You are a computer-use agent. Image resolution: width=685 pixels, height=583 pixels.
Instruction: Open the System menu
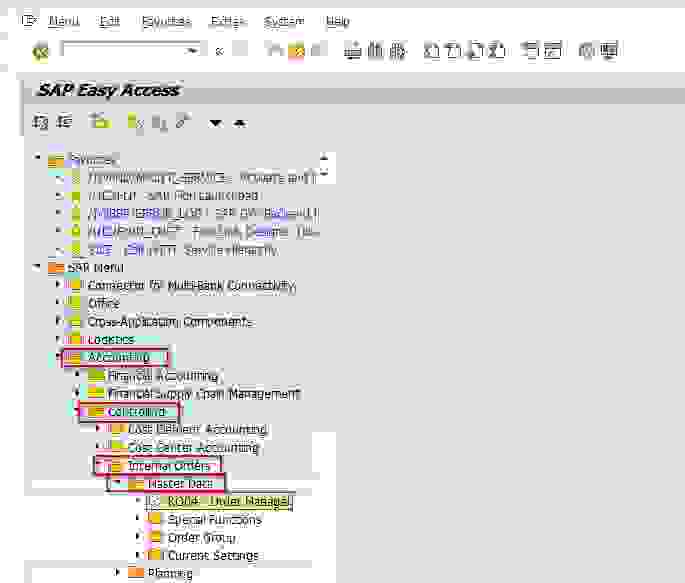pos(284,21)
